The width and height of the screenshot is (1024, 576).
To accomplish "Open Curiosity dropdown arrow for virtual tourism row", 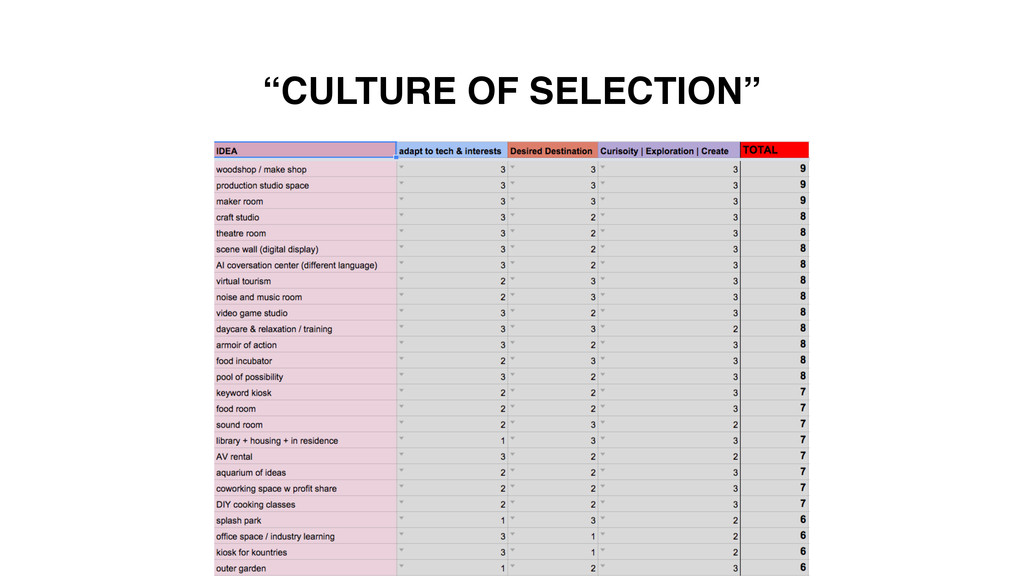I will pos(603,279).
